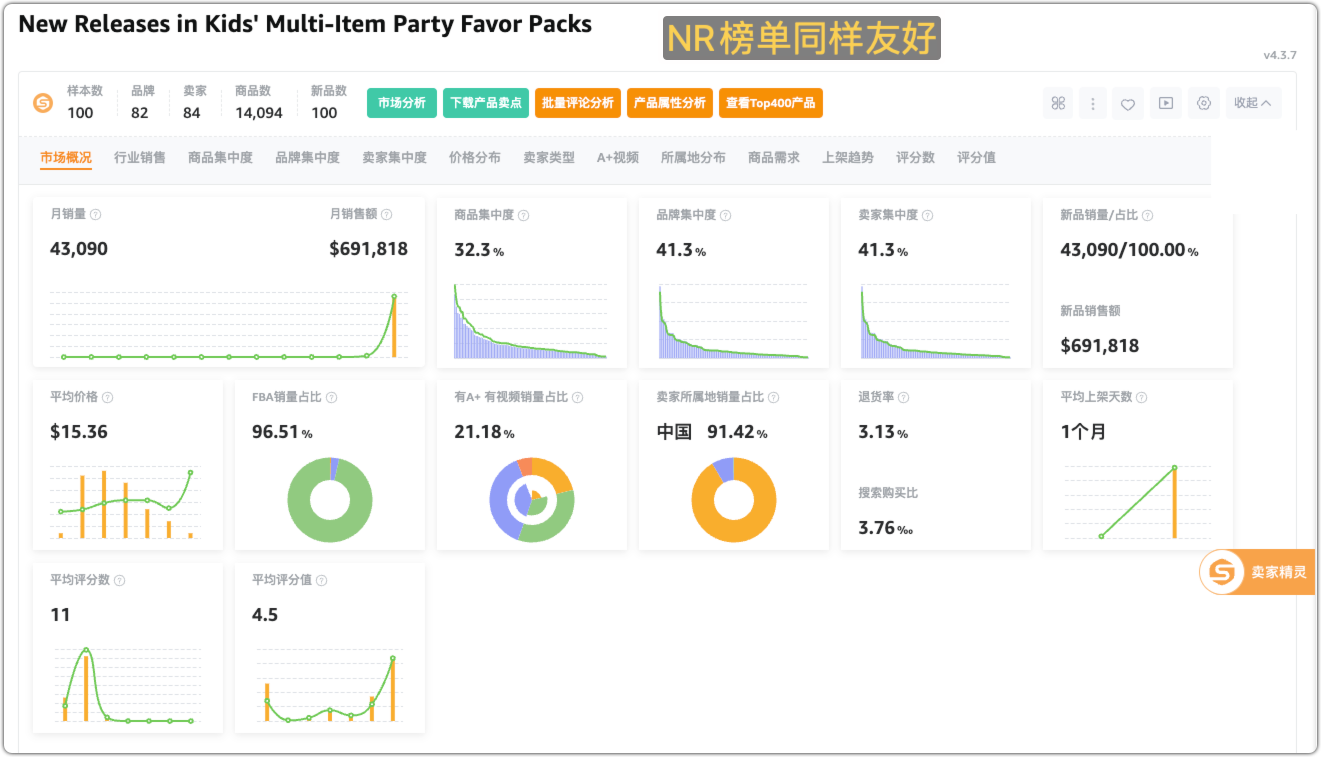
Task: Click help icon next to 平均评分数
Action: click(120, 580)
